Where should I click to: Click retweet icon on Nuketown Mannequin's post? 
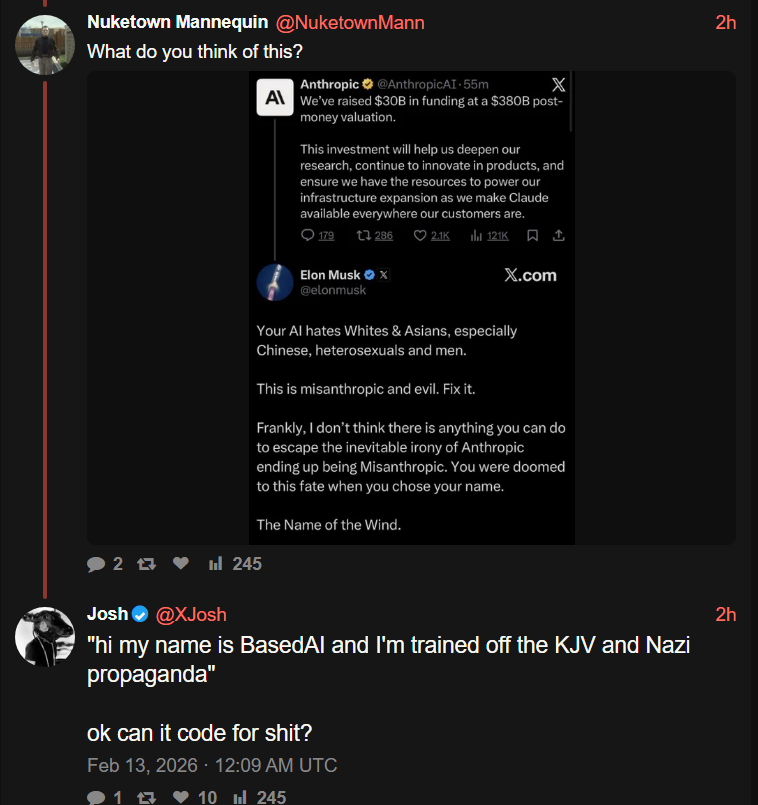(146, 564)
